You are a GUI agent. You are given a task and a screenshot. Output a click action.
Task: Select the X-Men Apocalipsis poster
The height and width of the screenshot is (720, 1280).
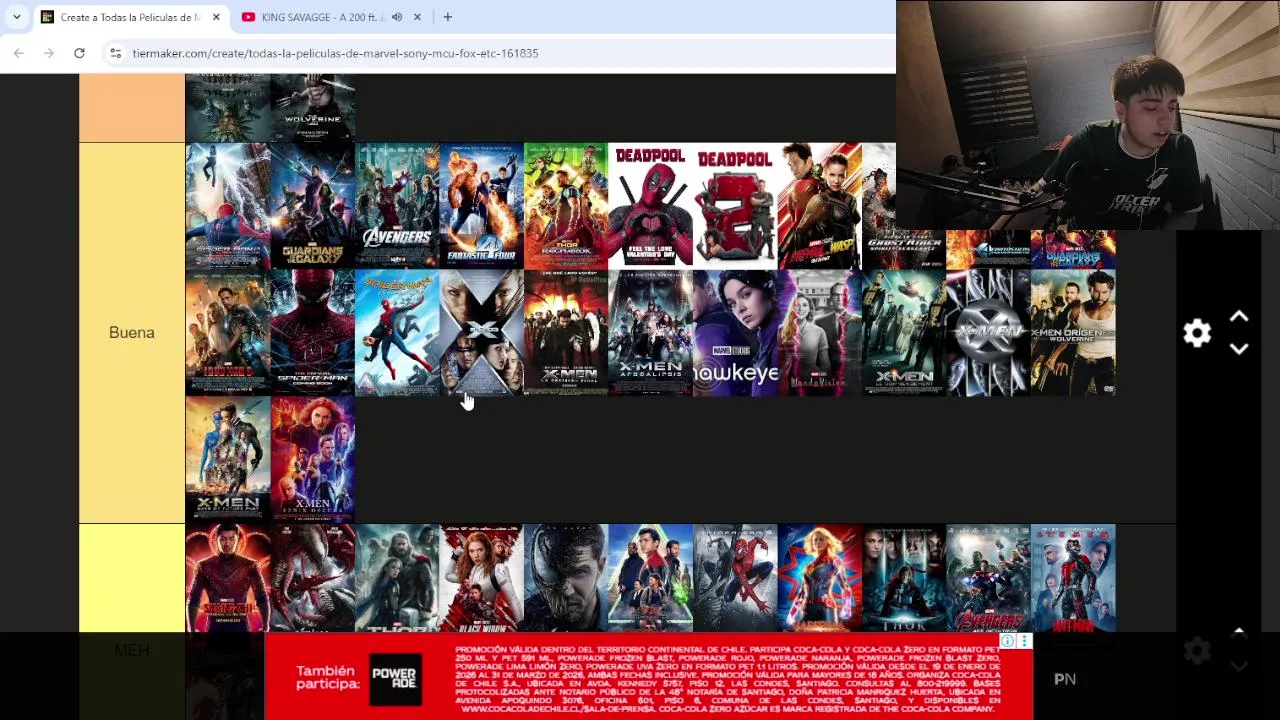click(650, 333)
